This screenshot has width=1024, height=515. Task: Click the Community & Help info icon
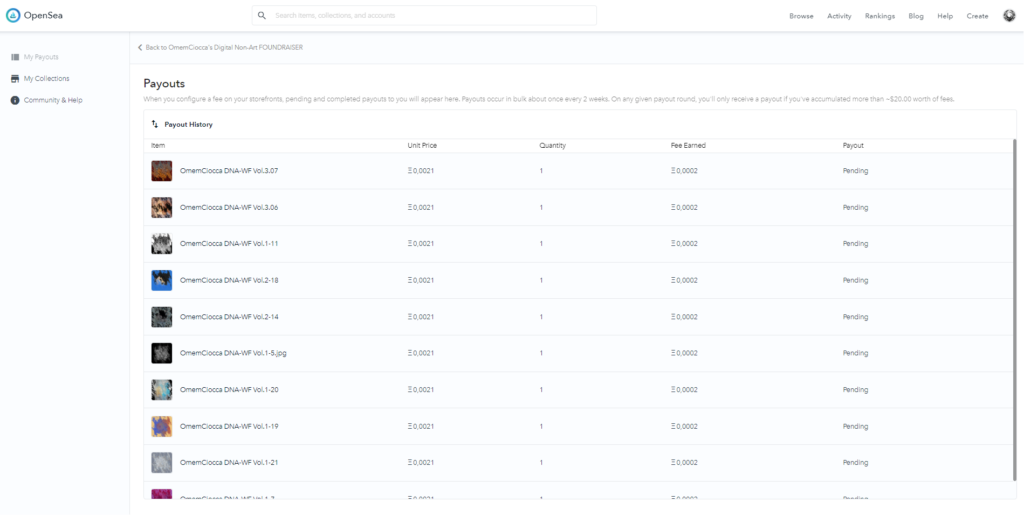[x=15, y=100]
